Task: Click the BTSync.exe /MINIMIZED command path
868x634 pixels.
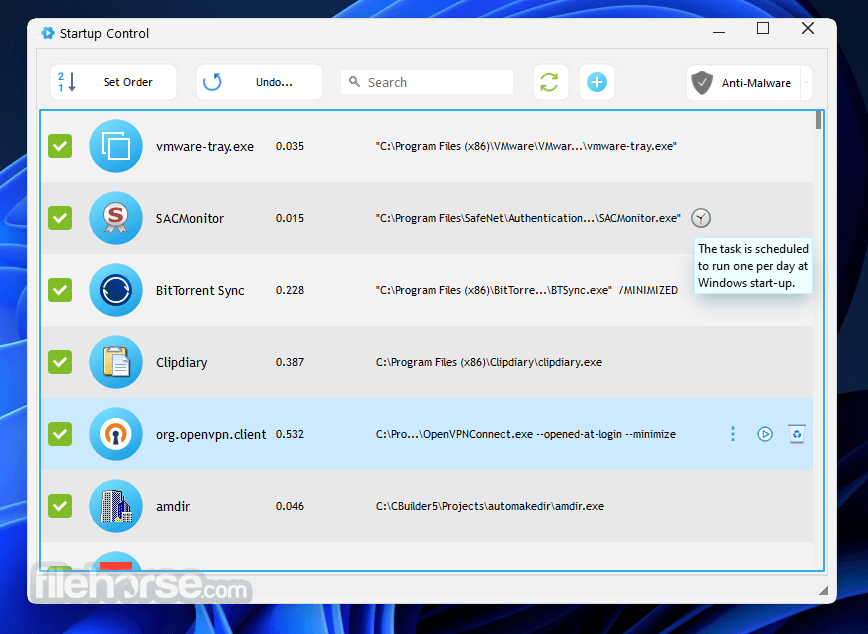Action: coord(526,290)
